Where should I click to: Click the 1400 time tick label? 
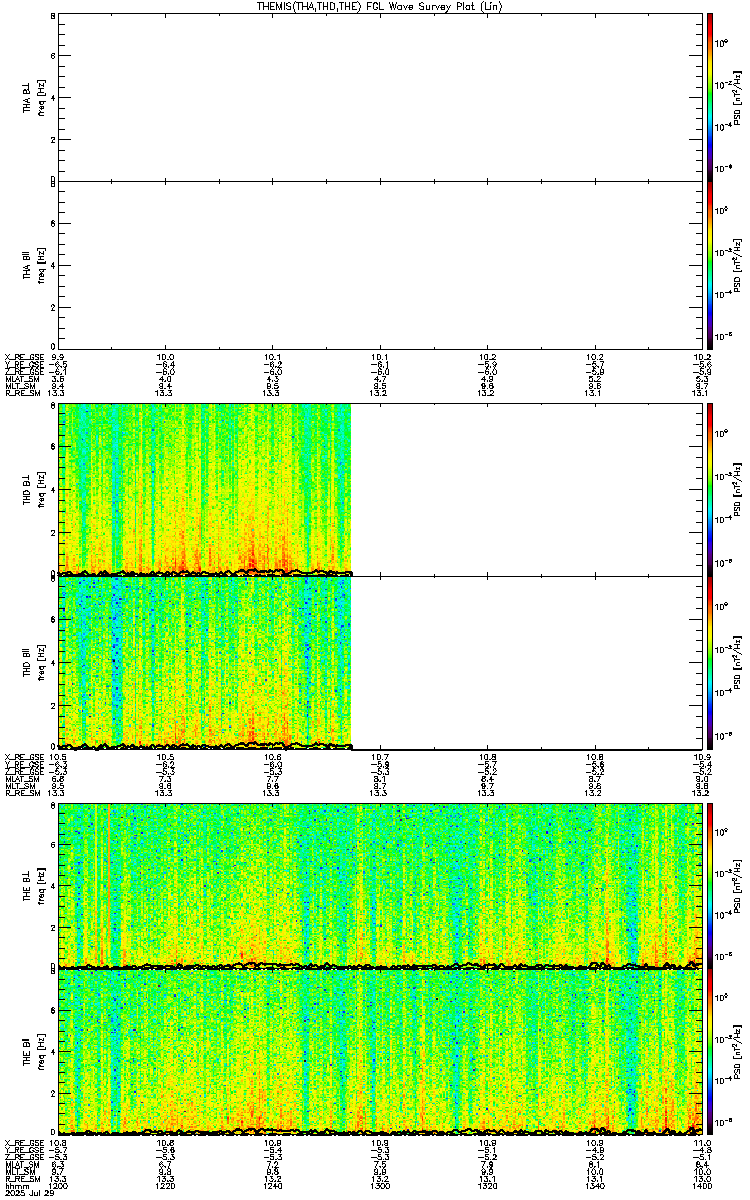click(x=701, y=1185)
